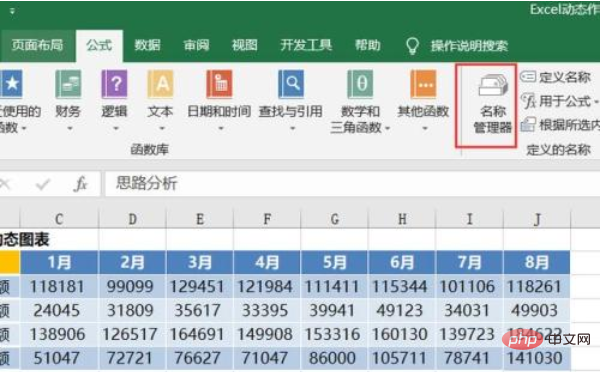Click the lightbulb search icon

(x=412, y=46)
